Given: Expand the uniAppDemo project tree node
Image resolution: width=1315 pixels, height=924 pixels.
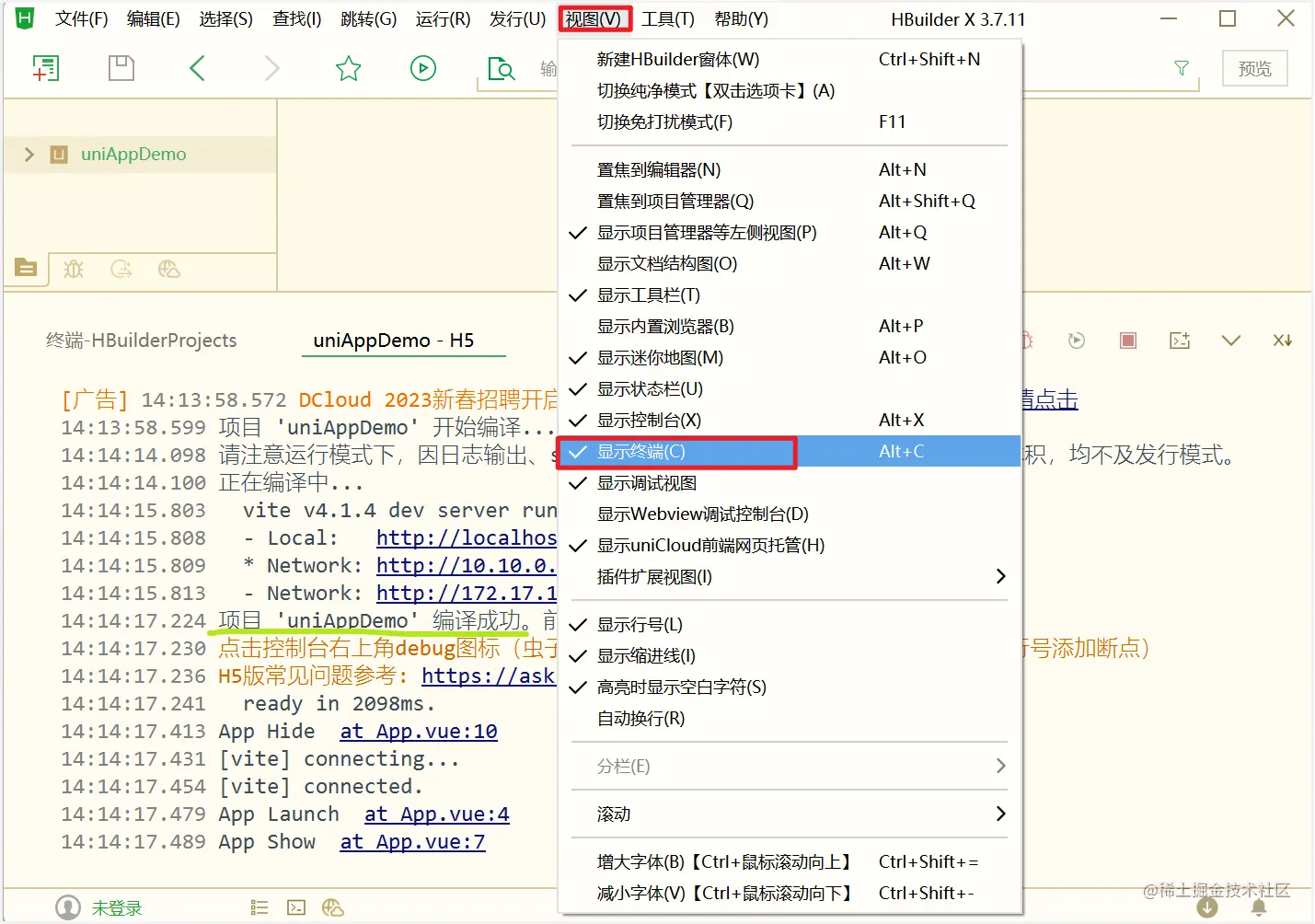Looking at the screenshot, I should point(29,154).
